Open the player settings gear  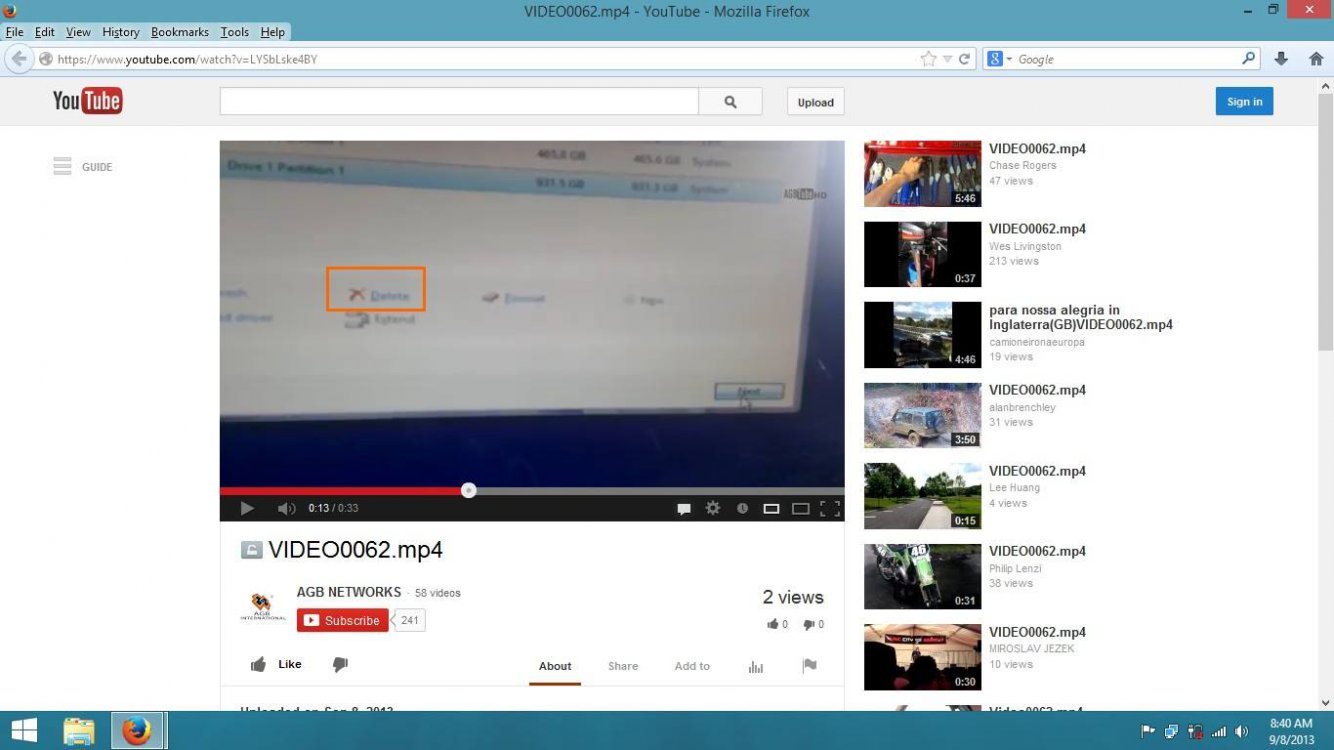point(713,508)
